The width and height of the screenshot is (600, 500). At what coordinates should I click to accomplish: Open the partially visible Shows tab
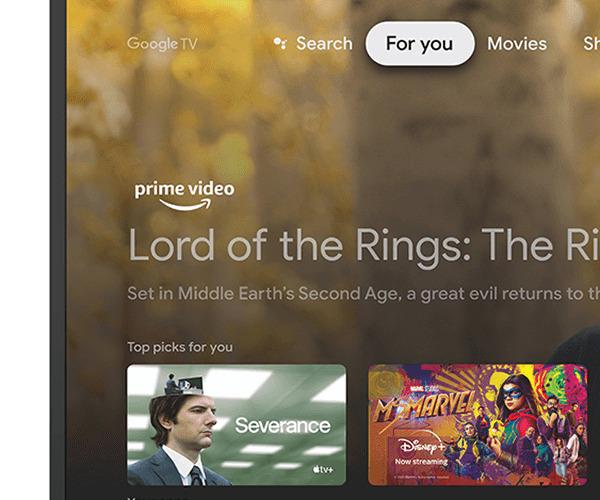coord(592,43)
